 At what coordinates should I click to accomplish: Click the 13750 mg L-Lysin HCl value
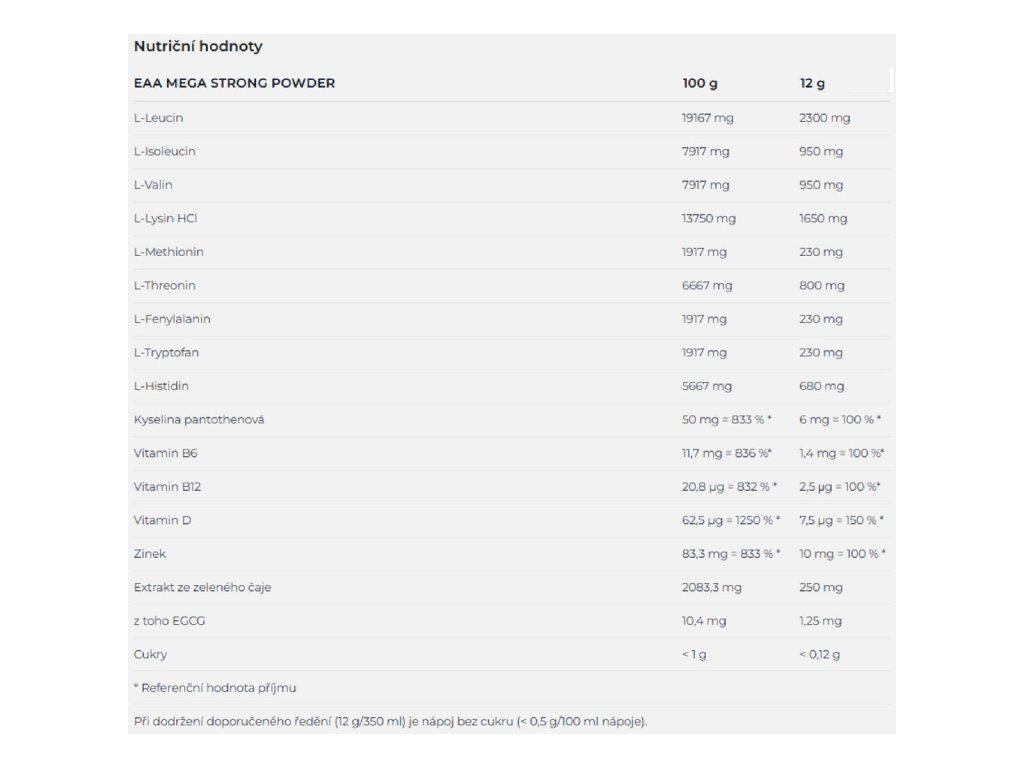pyautogui.click(x=708, y=218)
